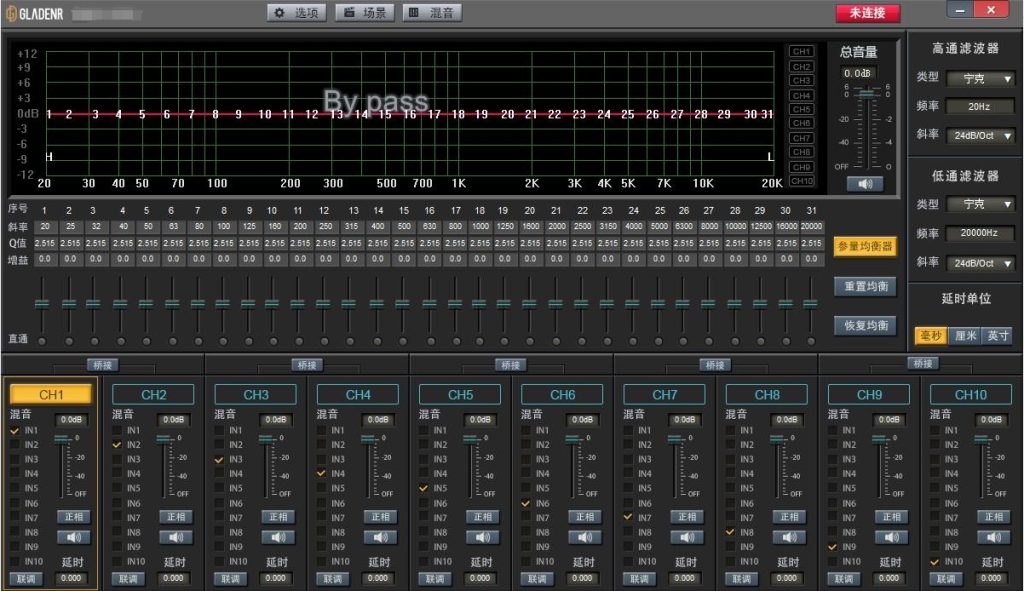Mute CH4 with its speaker icon

point(380,537)
